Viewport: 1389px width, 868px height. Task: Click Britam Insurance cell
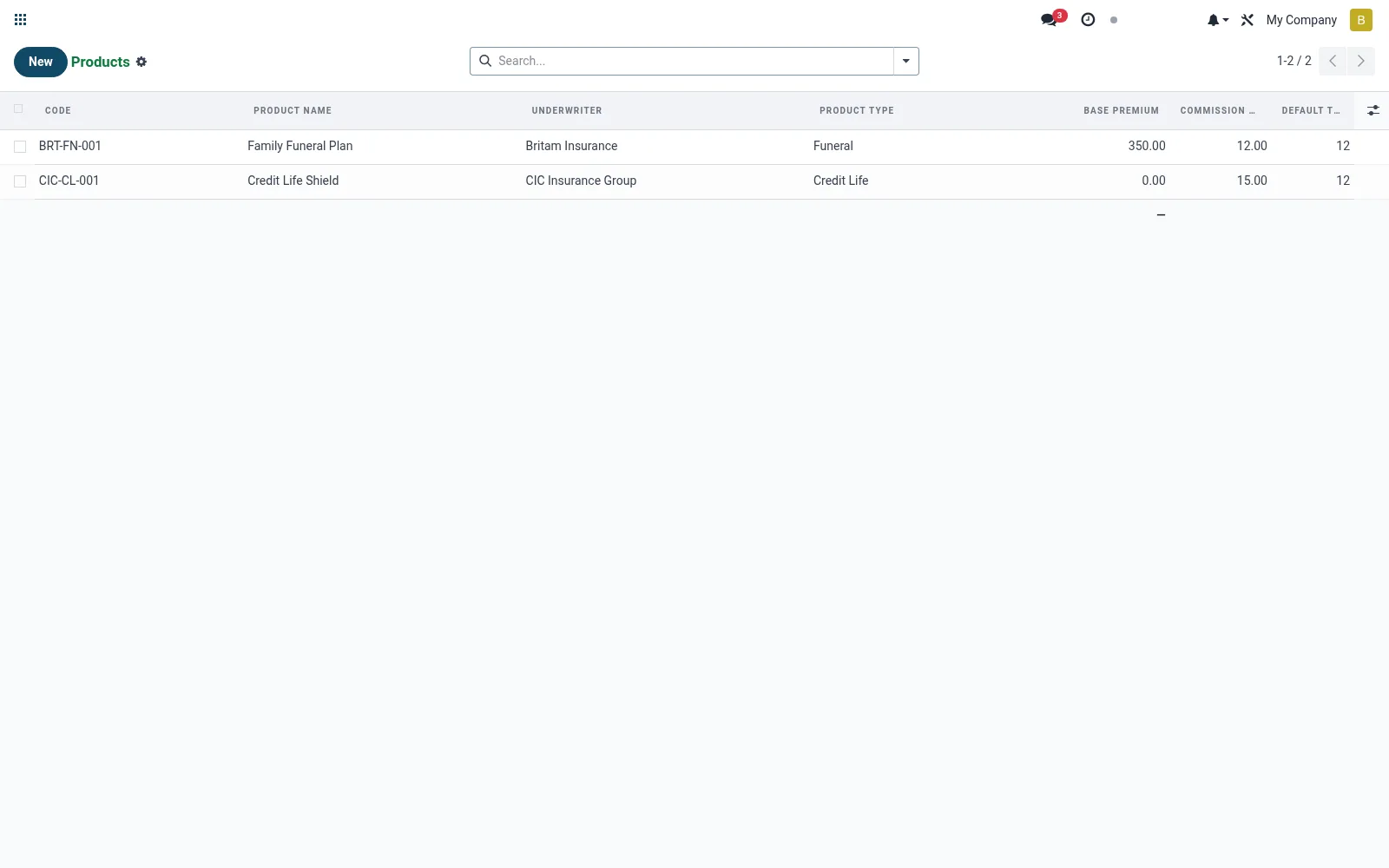pyautogui.click(x=571, y=146)
